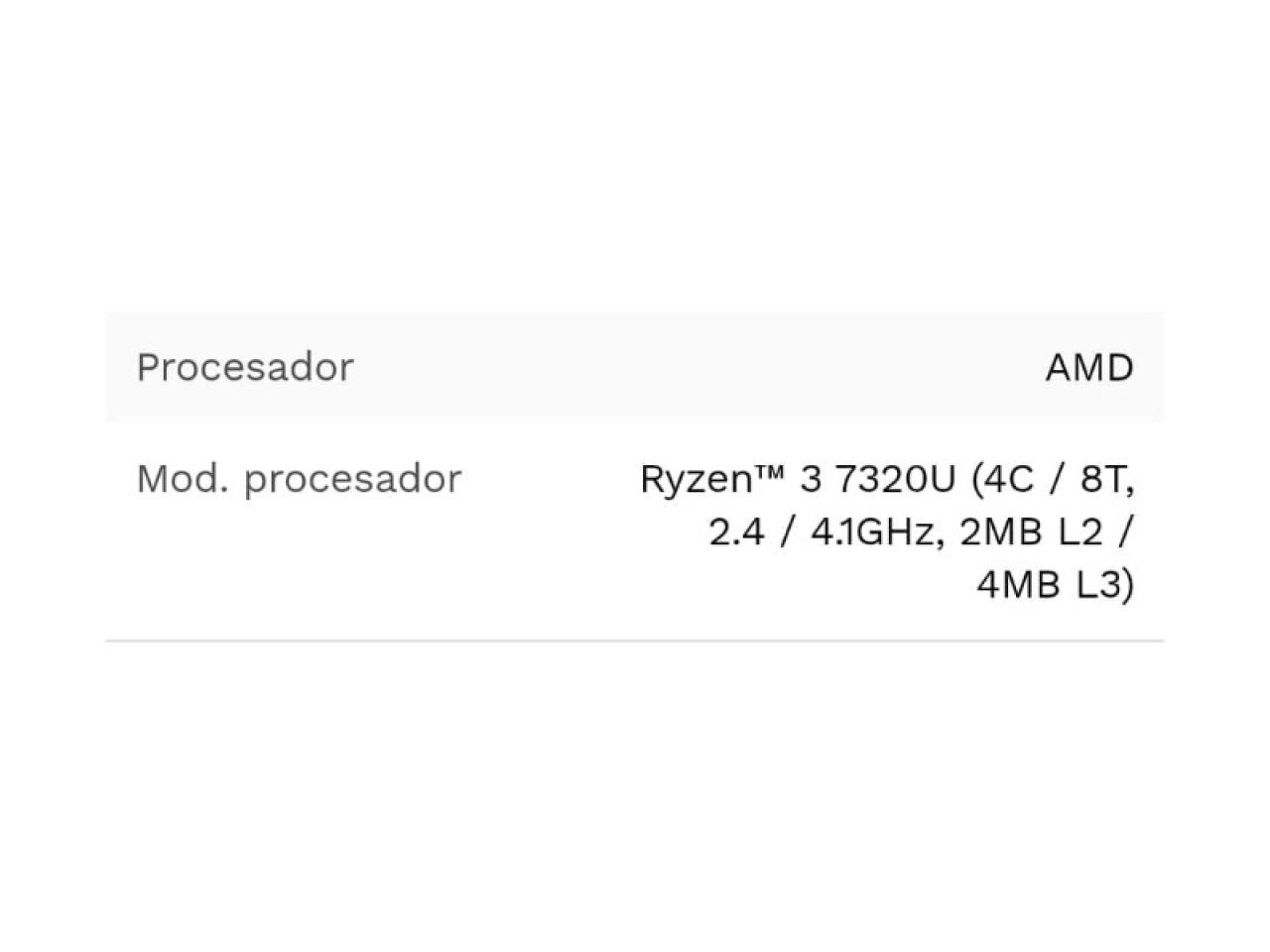Click the Procesador label

(x=244, y=368)
